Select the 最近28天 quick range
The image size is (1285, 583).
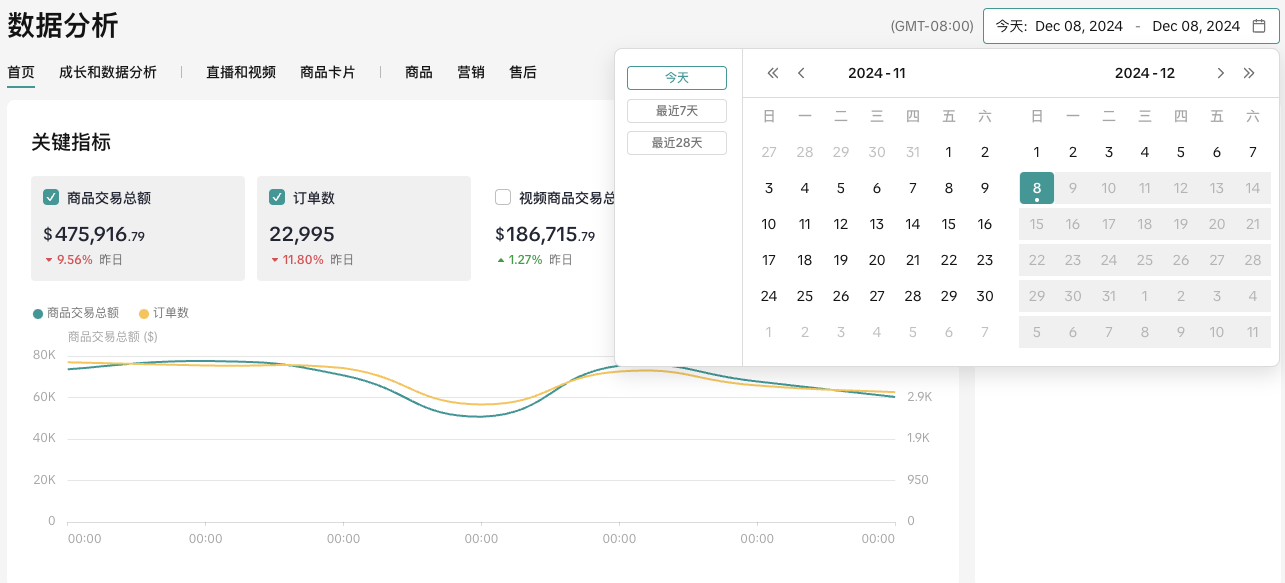click(x=677, y=143)
